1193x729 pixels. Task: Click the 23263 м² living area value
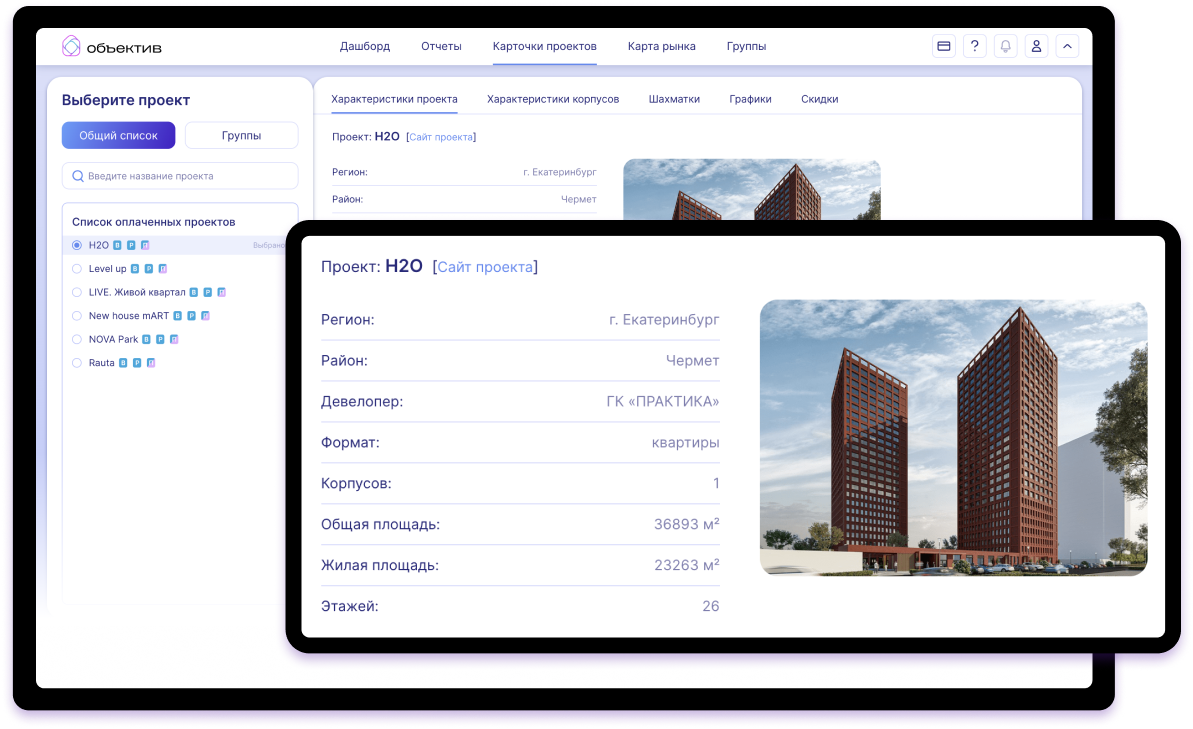[686, 565]
